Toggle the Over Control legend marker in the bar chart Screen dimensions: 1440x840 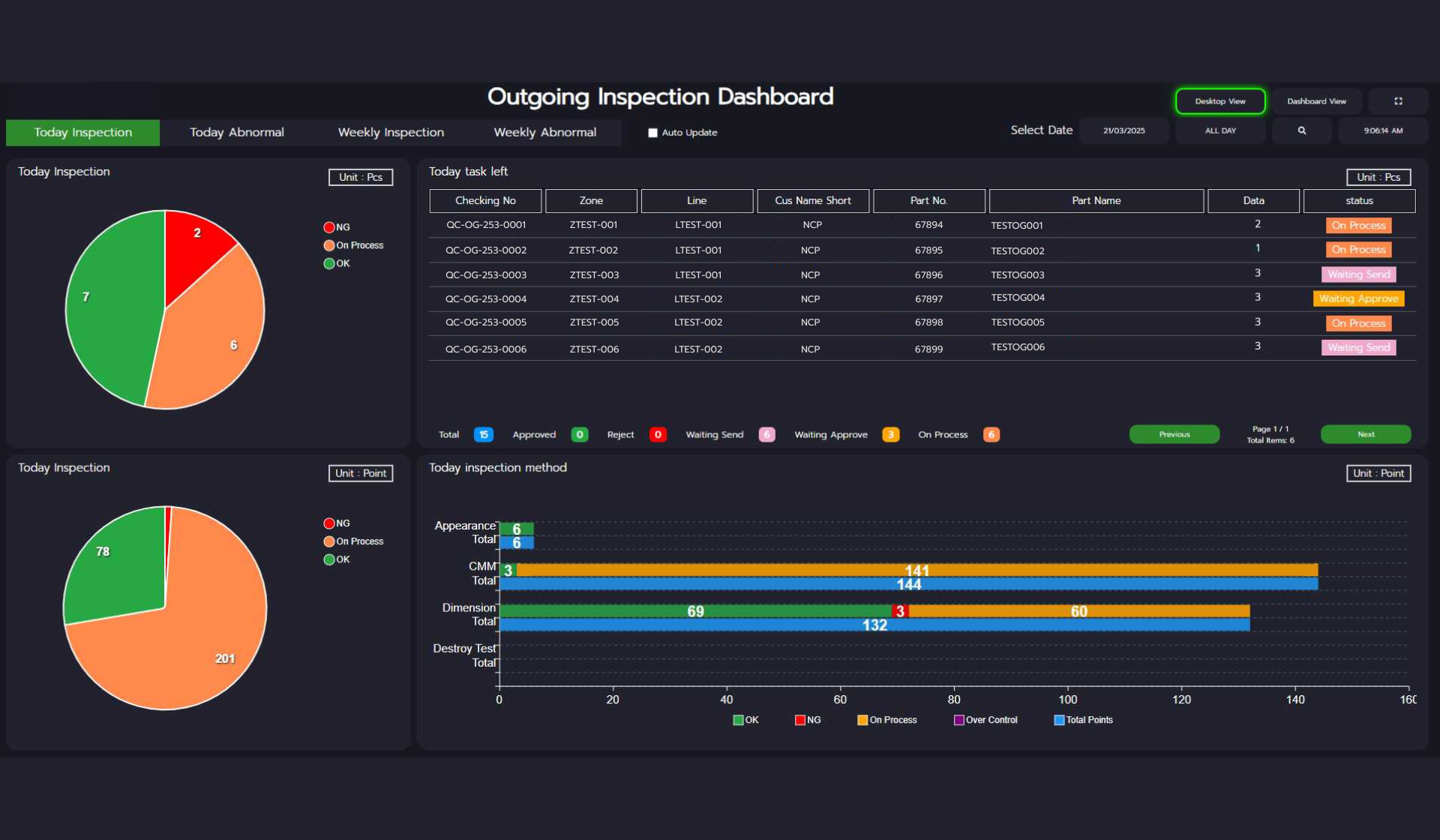958,720
